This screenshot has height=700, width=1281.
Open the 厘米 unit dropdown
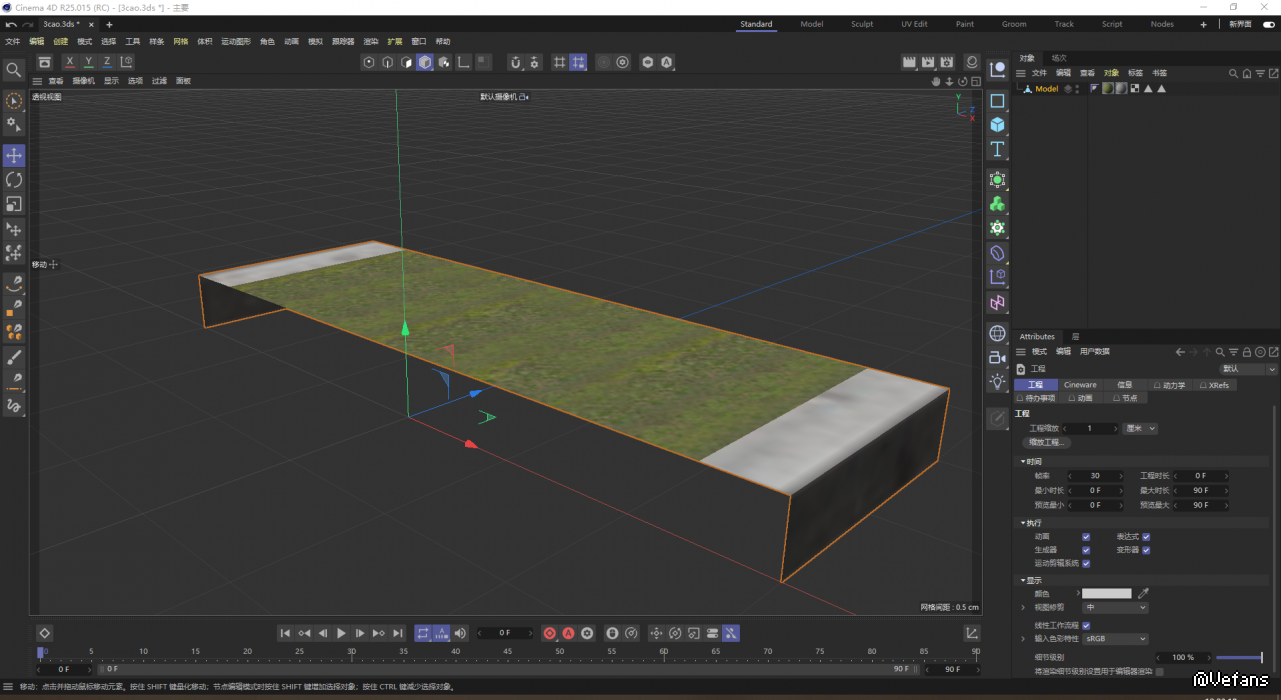pyautogui.click(x=1140, y=428)
